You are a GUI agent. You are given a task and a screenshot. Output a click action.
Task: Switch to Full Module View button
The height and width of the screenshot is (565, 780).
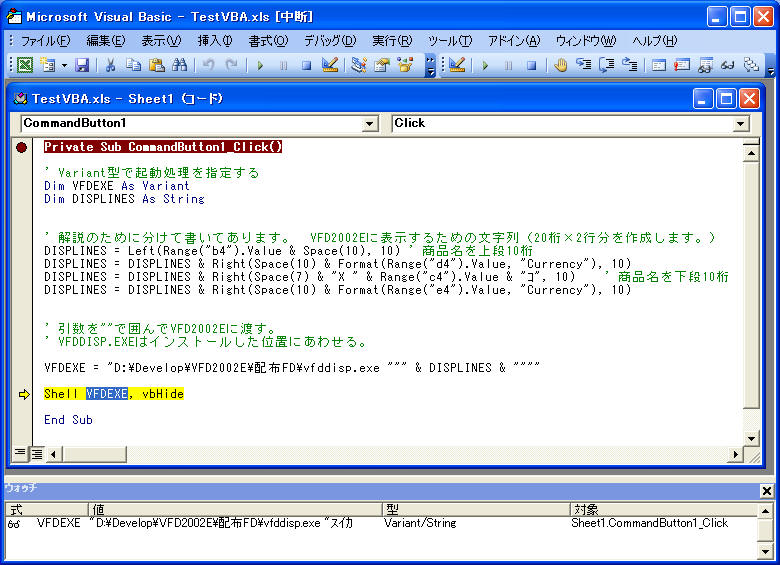click(37, 454)
